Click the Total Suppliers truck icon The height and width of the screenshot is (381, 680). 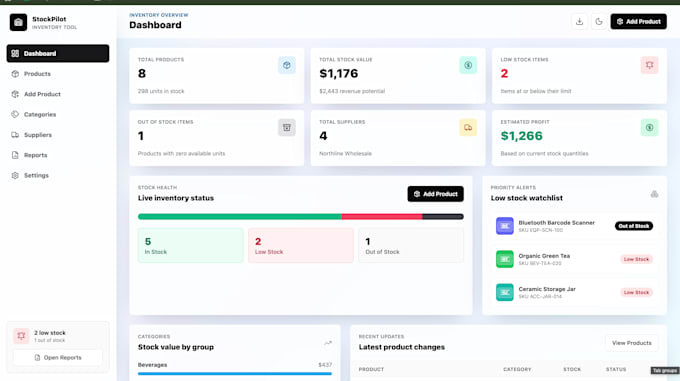[x=468, y=127]
